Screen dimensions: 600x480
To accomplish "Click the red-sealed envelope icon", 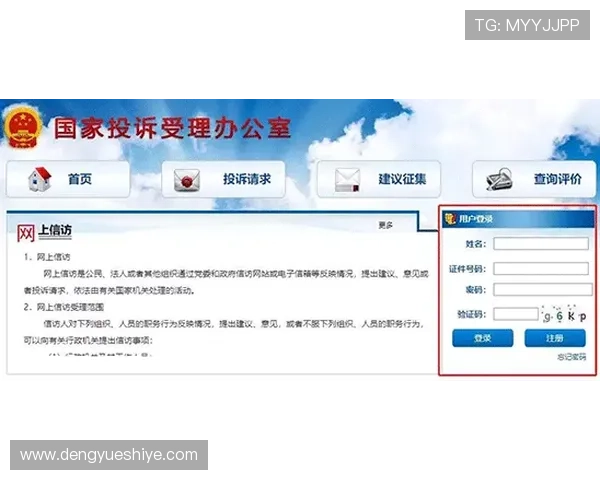I will pos(186,180).
